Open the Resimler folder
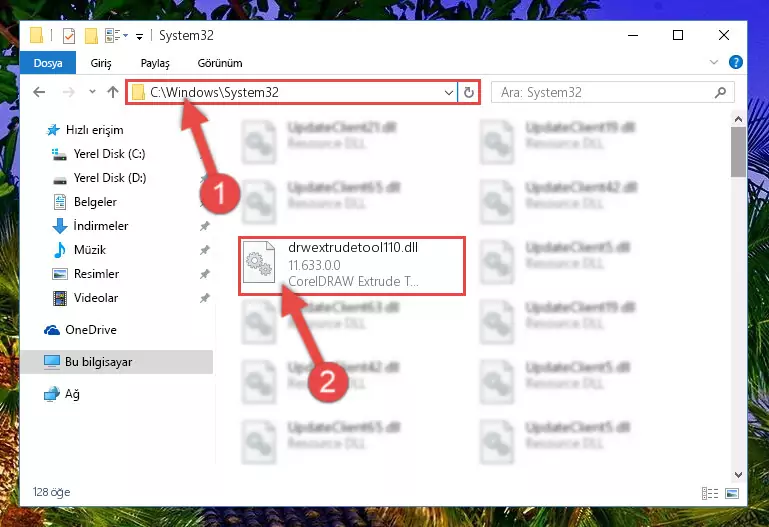The image size is (769, 527). point(96,274)
